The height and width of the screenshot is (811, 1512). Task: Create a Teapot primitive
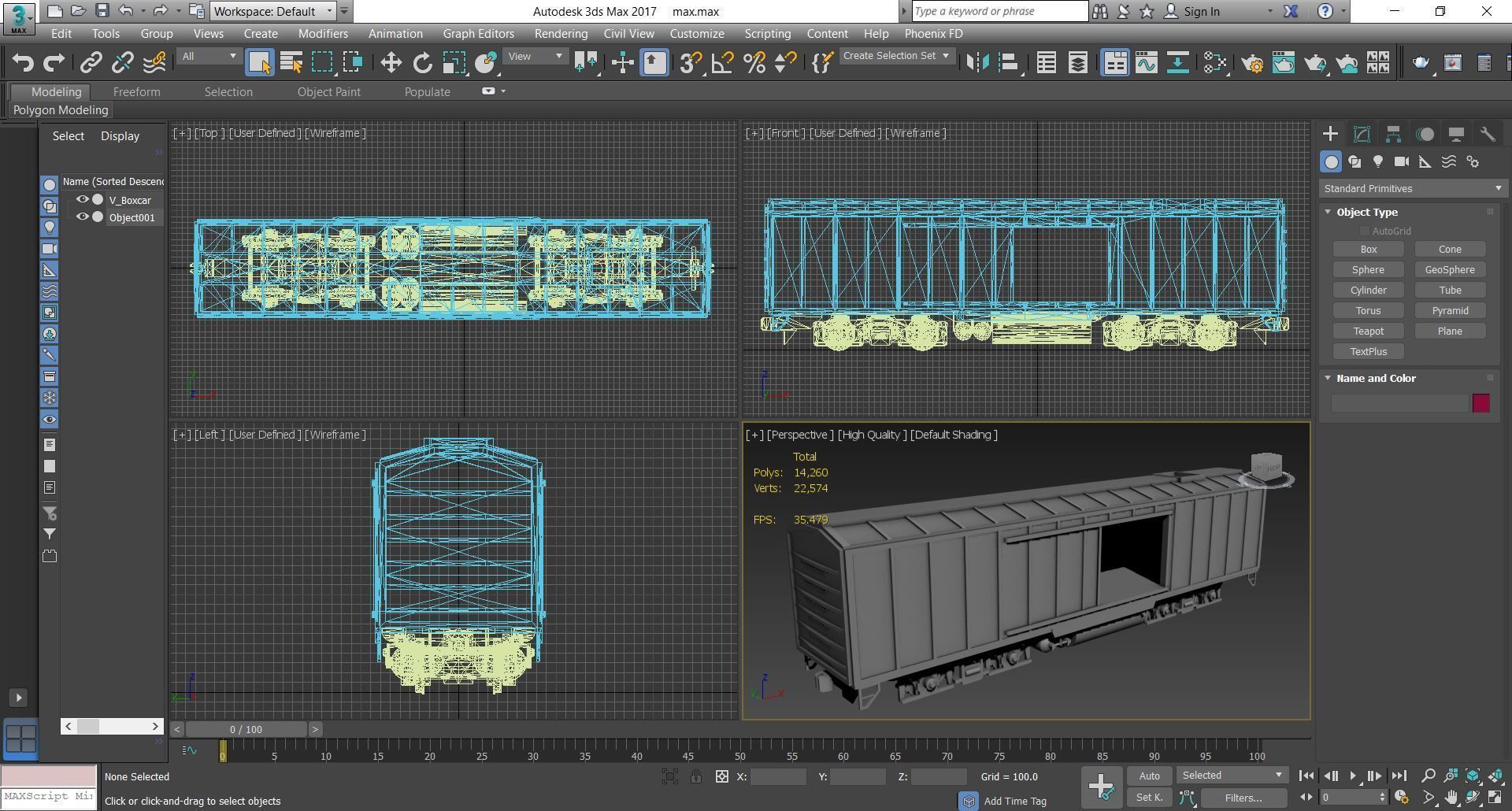coord(1369,331)
